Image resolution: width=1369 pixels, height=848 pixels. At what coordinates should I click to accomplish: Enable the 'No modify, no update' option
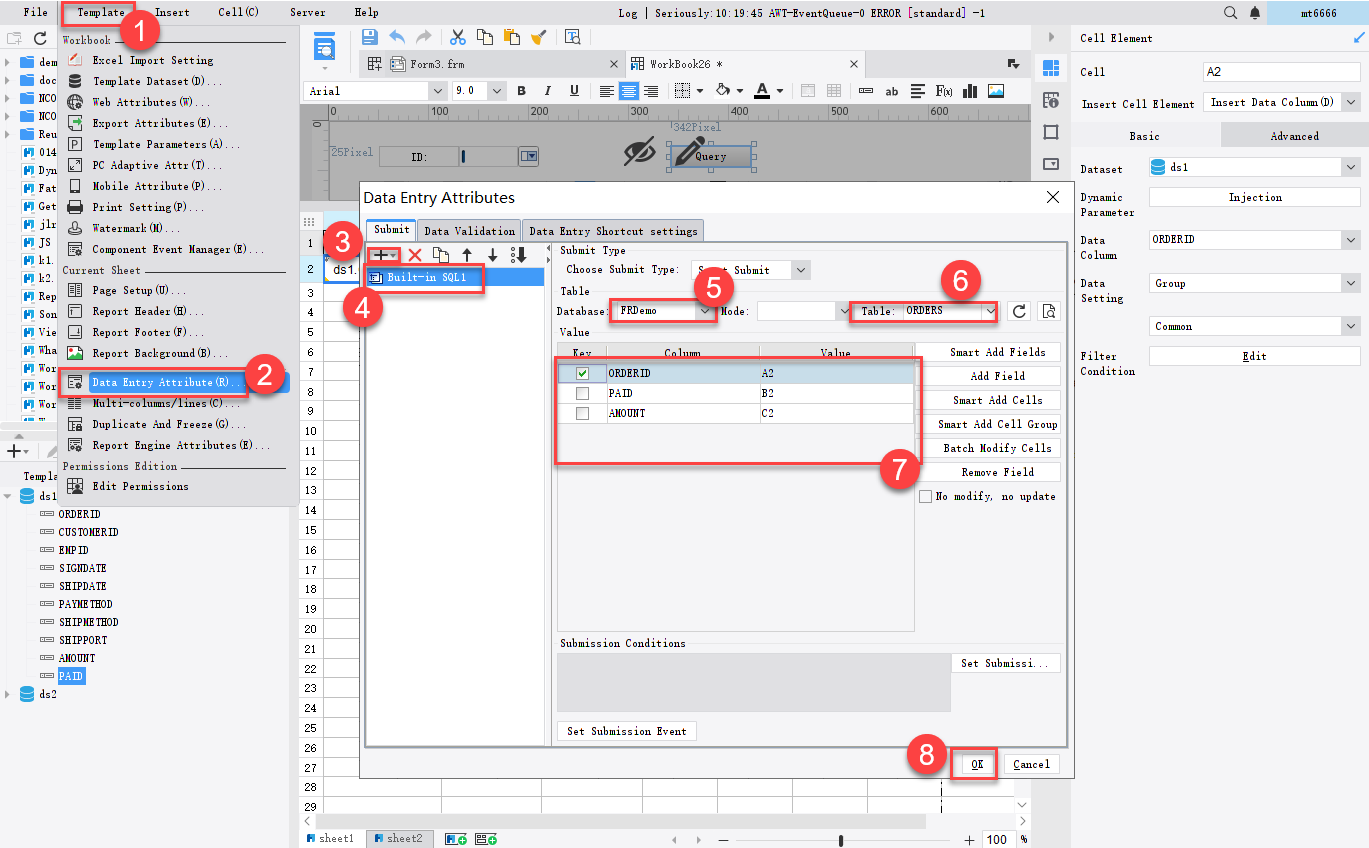coord(925,496)
